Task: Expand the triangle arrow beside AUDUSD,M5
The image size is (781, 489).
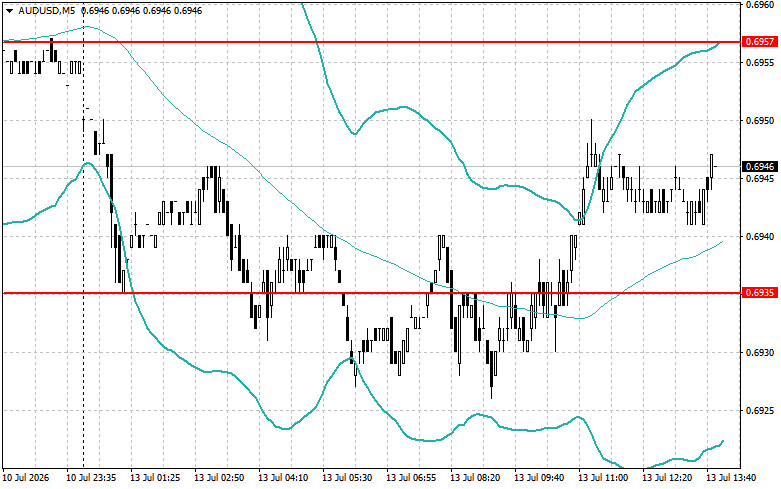Action: (10, 11)
